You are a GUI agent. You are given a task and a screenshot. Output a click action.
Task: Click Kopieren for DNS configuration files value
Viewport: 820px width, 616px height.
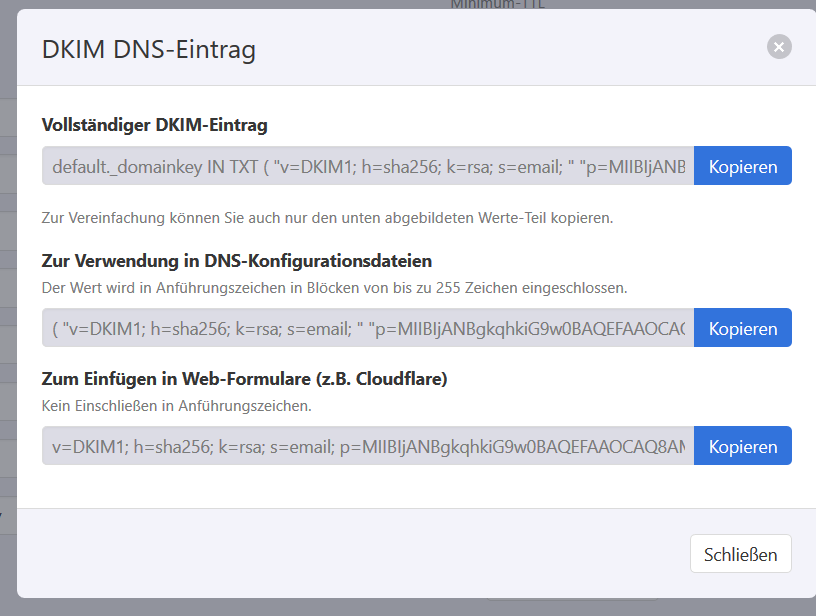coord(742,328)
